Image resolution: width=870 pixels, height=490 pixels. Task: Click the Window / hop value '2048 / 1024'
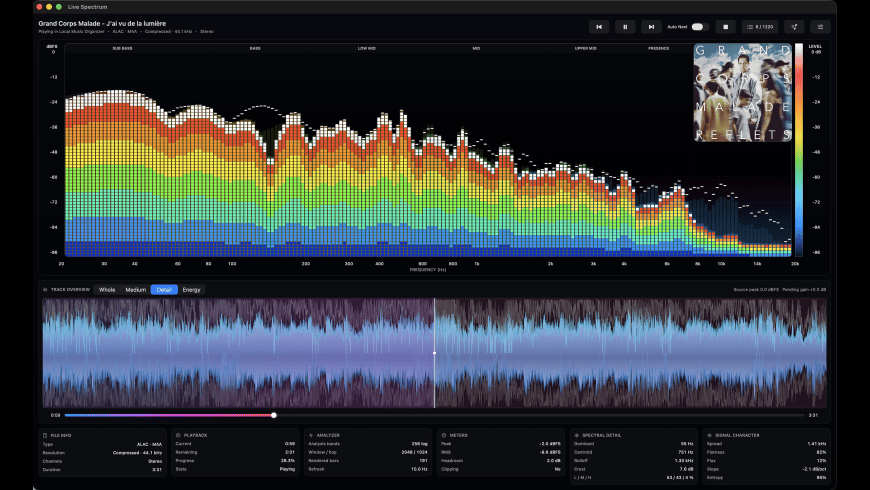(415, 452)
